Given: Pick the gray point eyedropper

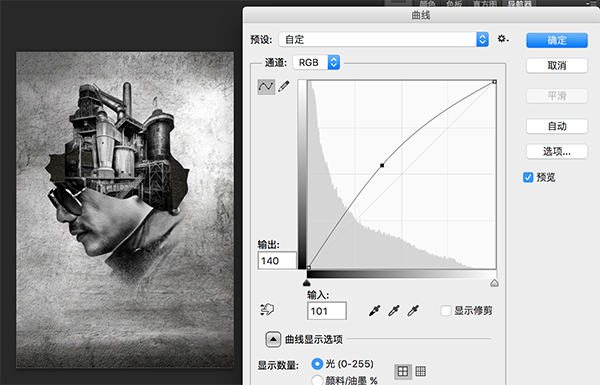Looking at the screenshot, I should [394, 310].
